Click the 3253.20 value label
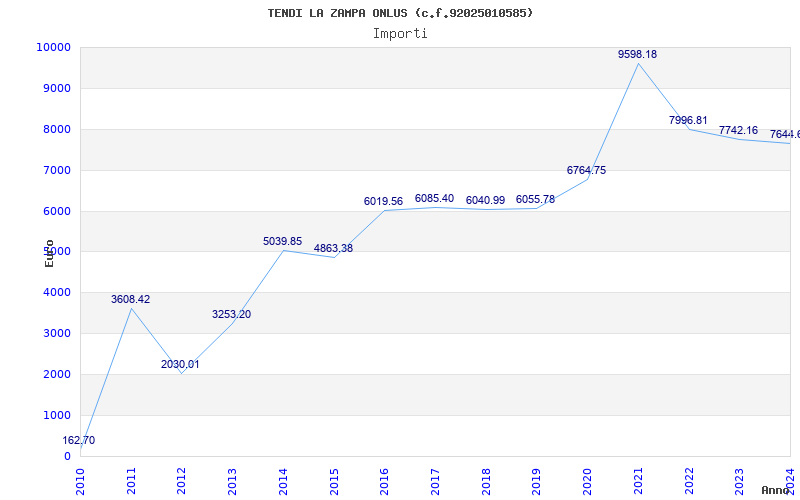Image resolution: width=800 pixels, height=500 pixels. pyautogui.click(x=232, y=314)
